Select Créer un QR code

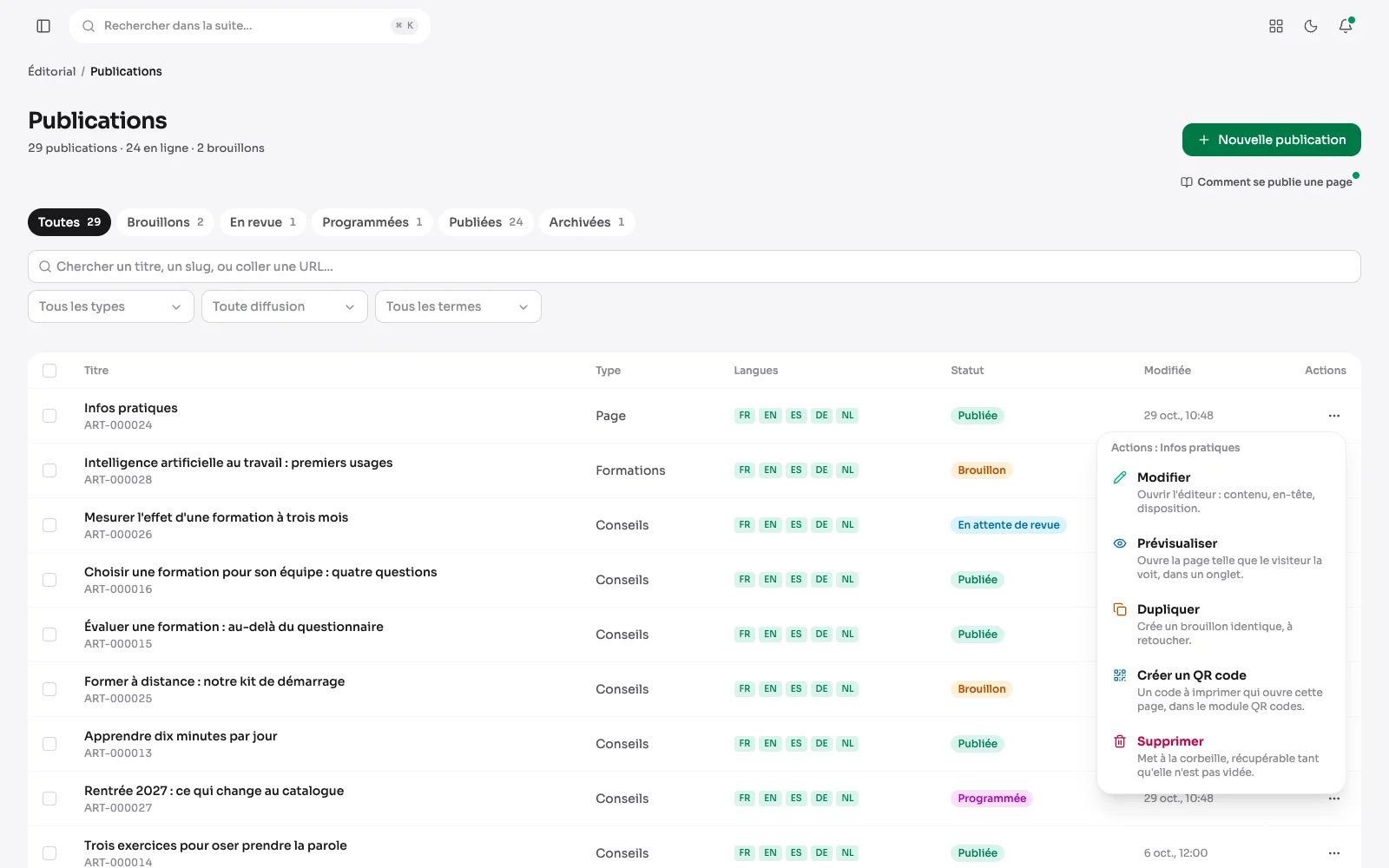(1221, 690)
